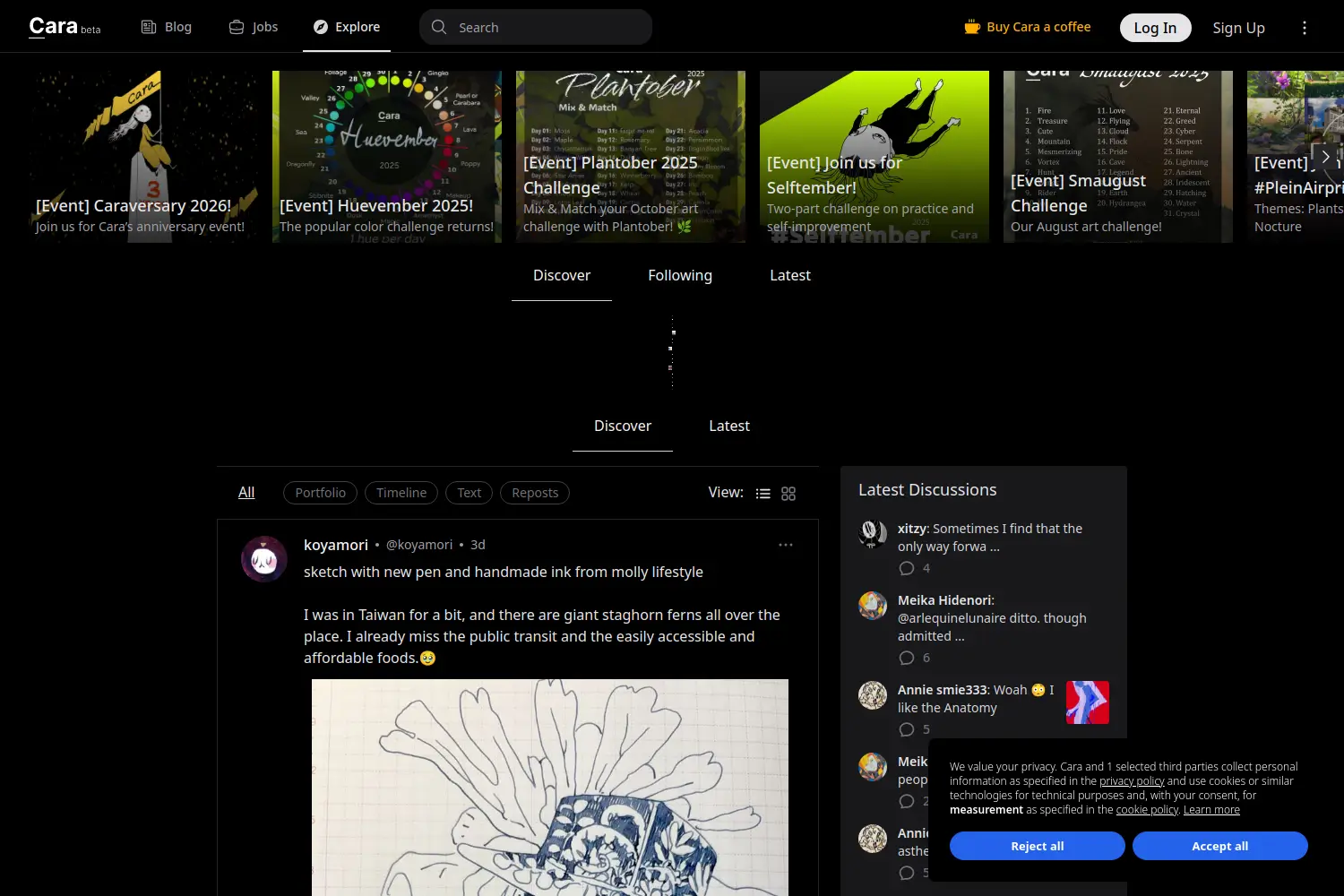Image resolution: width=1344 pixels, height=896 pixels.
Task: Open the Blog page
Action: coord(167,27)
